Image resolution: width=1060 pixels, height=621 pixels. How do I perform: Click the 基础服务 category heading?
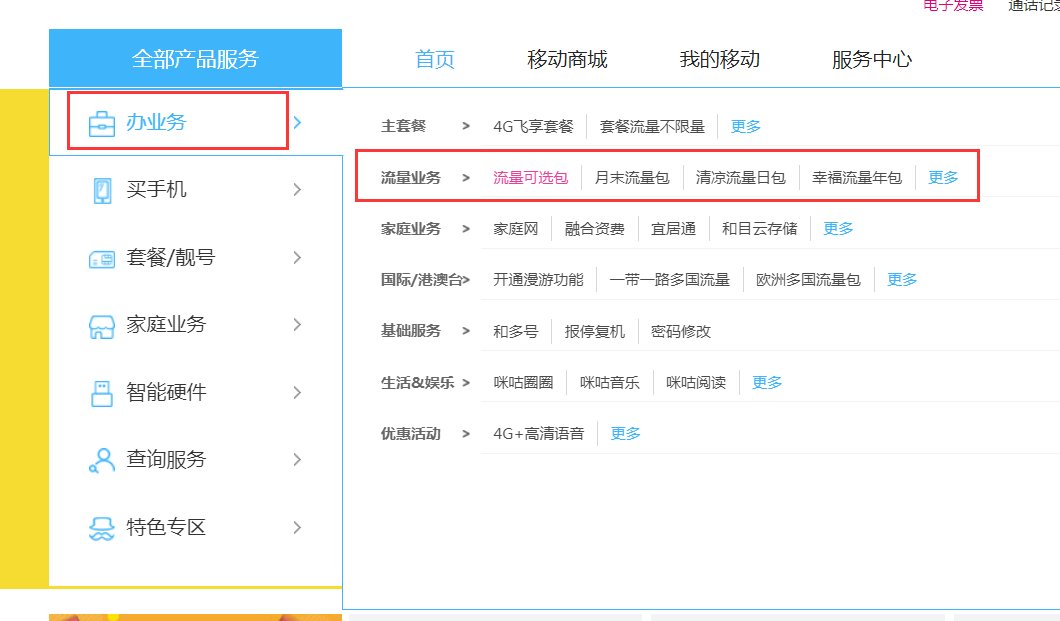click(410, 331)
